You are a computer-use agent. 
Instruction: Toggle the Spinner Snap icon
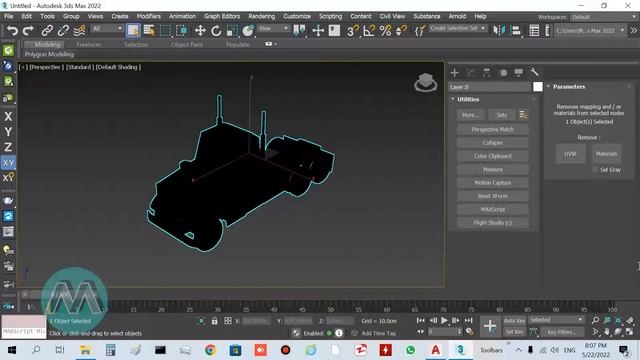(402, 31)
